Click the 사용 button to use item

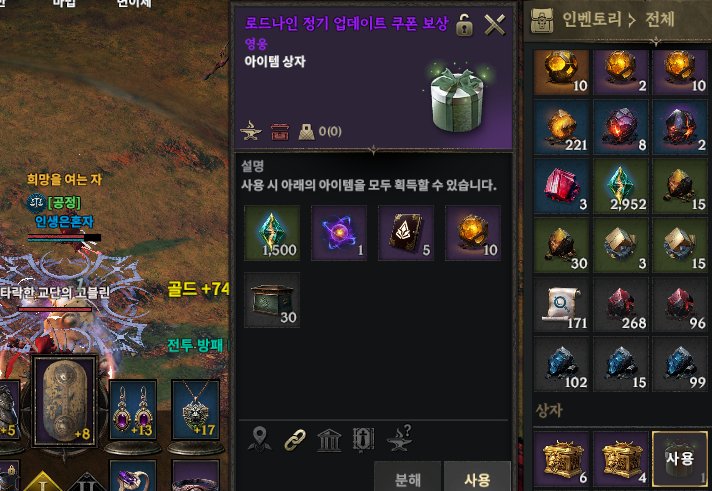tap(477, 478)
